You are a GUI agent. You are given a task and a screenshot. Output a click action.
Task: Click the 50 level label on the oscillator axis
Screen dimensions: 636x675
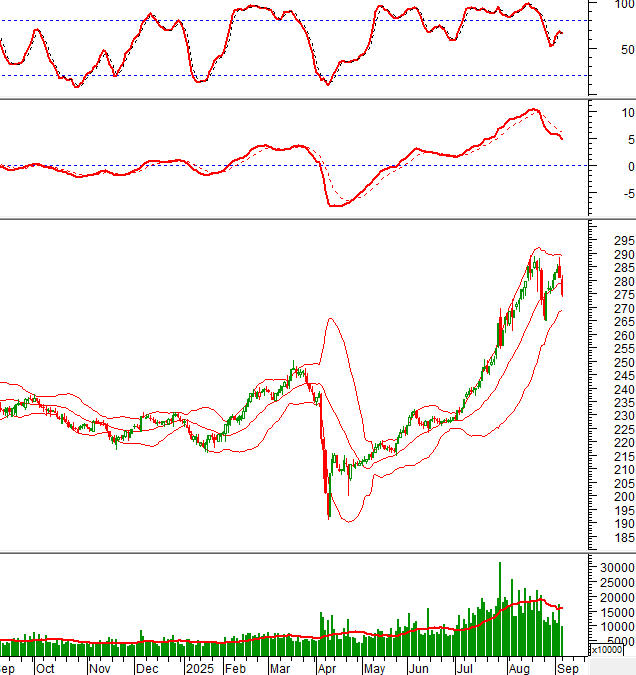[628, 50]
